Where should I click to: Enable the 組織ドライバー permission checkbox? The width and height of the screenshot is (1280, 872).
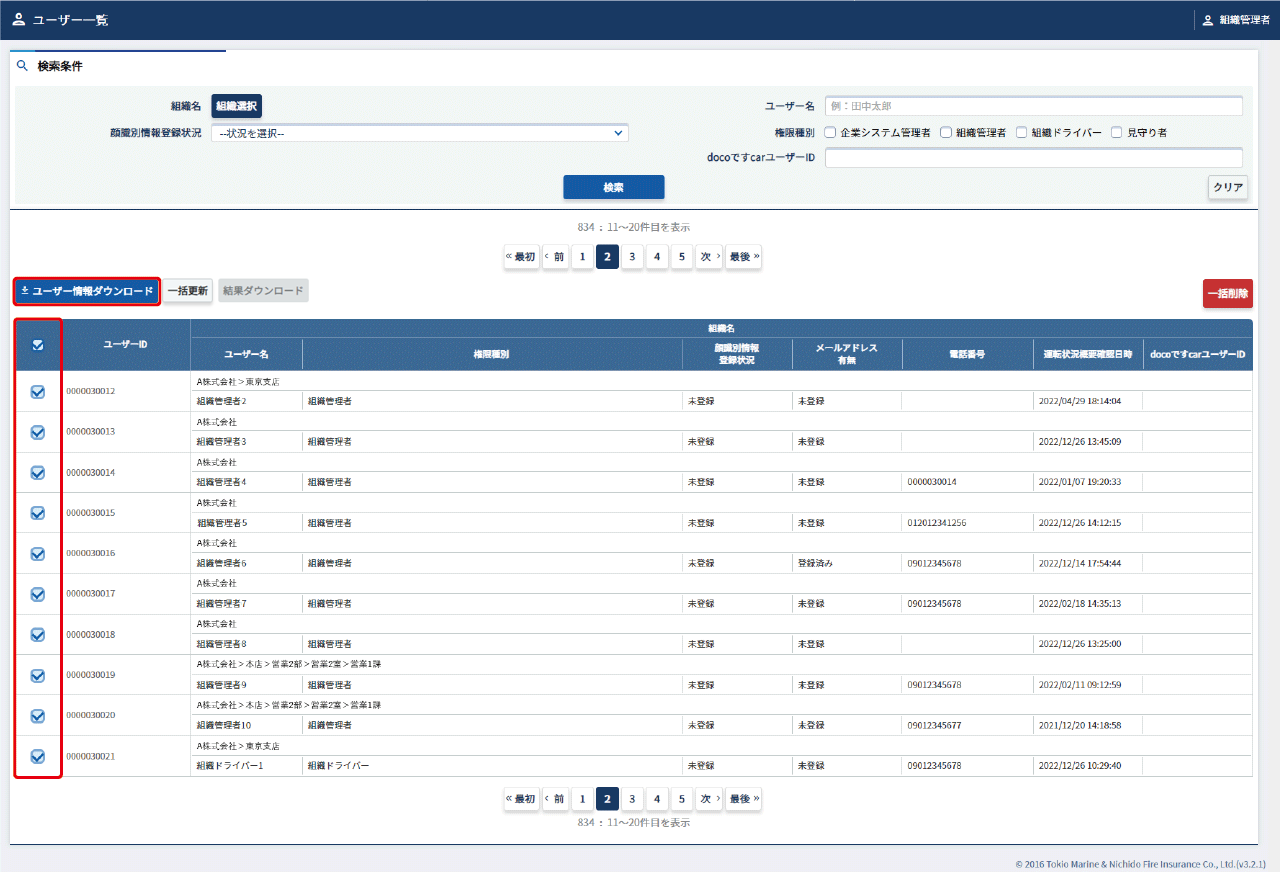[1022, 132]
